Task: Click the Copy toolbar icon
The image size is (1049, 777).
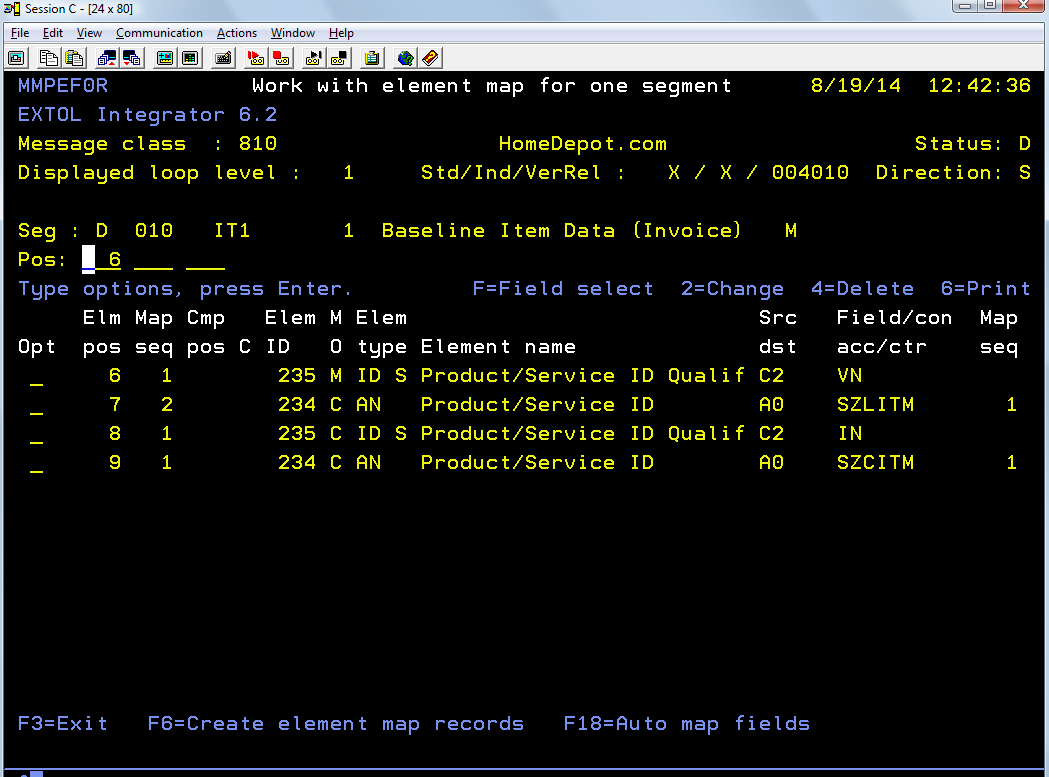Action: (x=48, y=58)
